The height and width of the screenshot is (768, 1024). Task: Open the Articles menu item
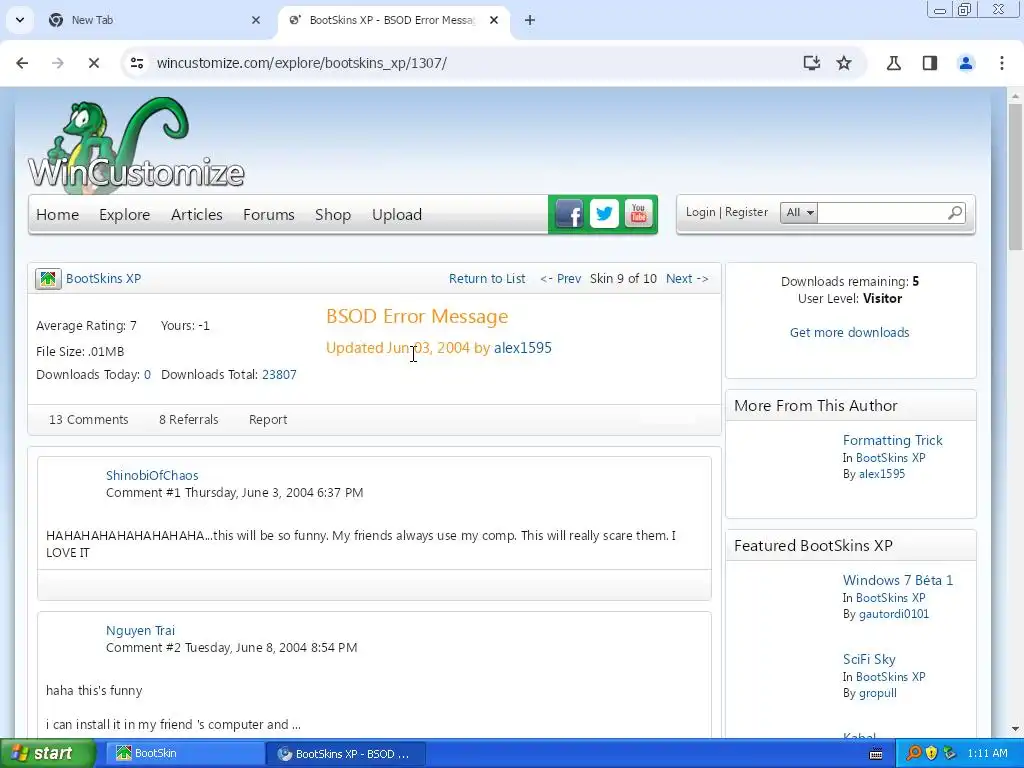[197, 215]
